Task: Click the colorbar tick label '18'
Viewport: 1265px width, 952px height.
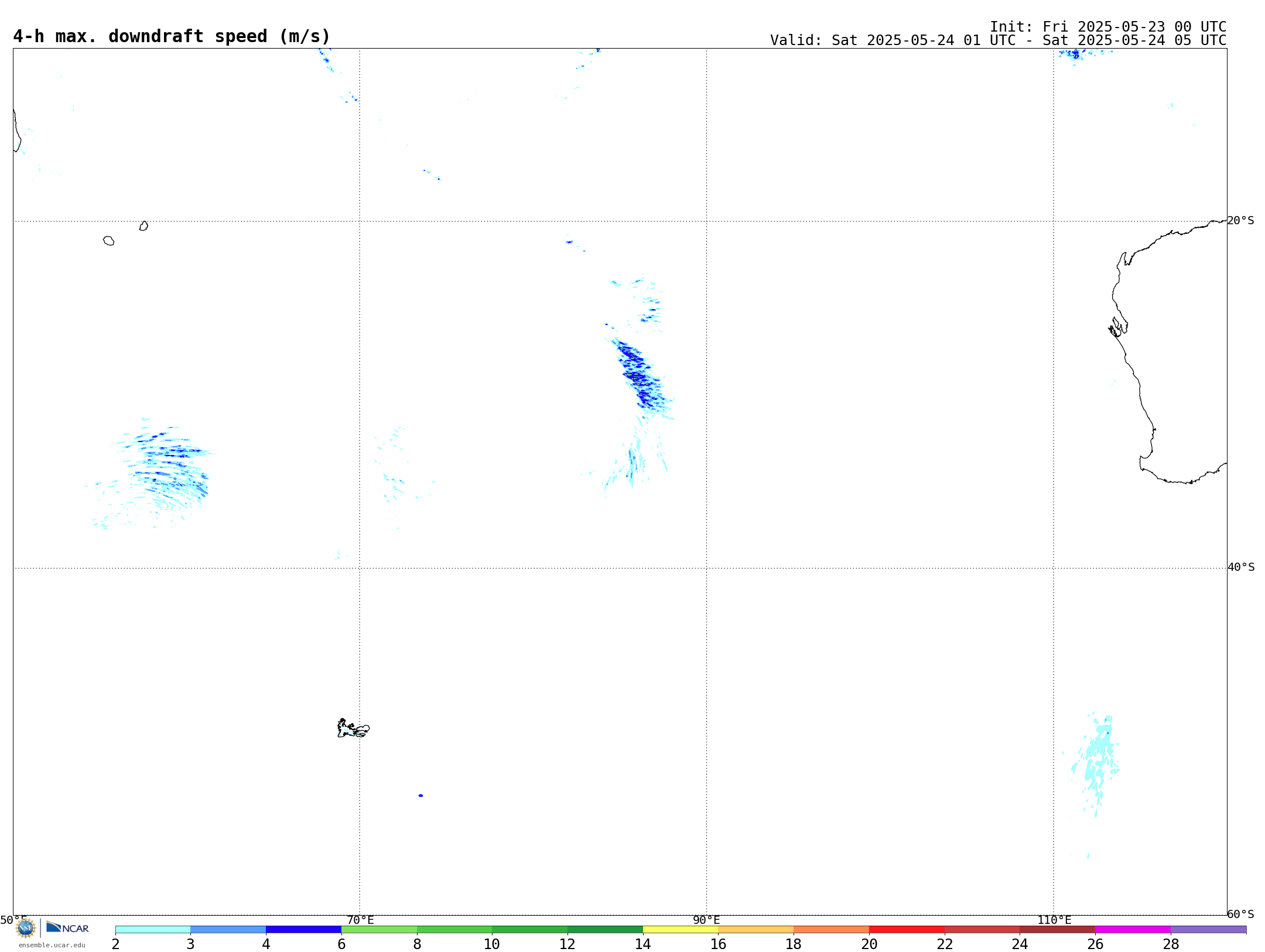Action: [794, 944]
